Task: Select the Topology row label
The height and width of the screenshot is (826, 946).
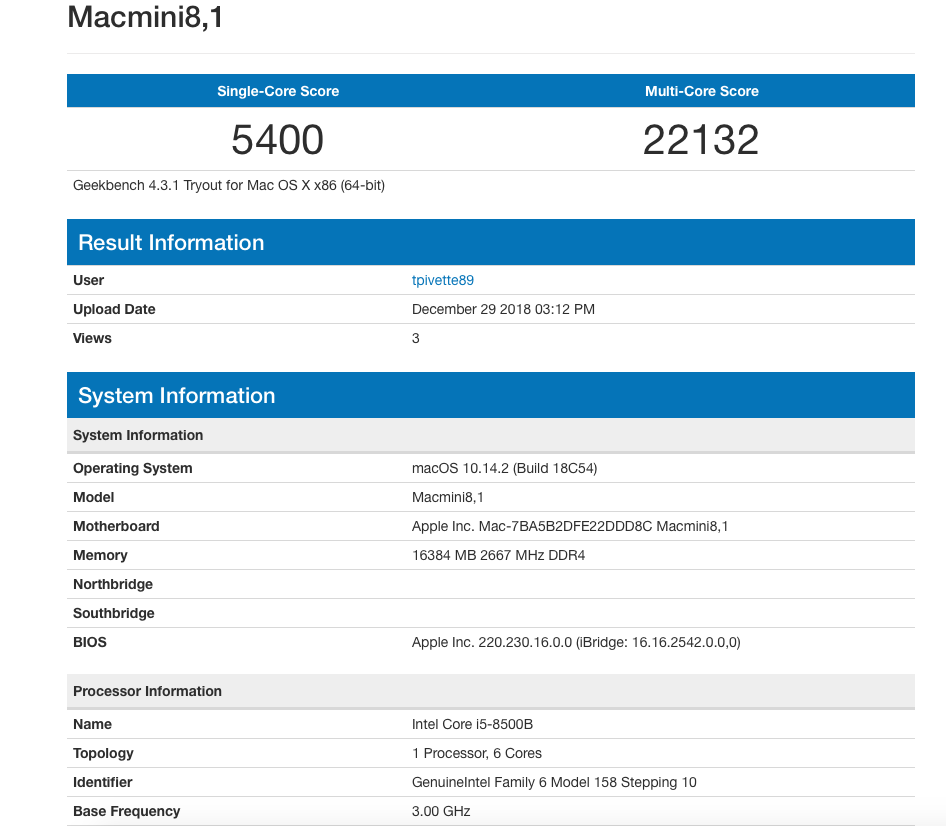Action: coord(103,753)
